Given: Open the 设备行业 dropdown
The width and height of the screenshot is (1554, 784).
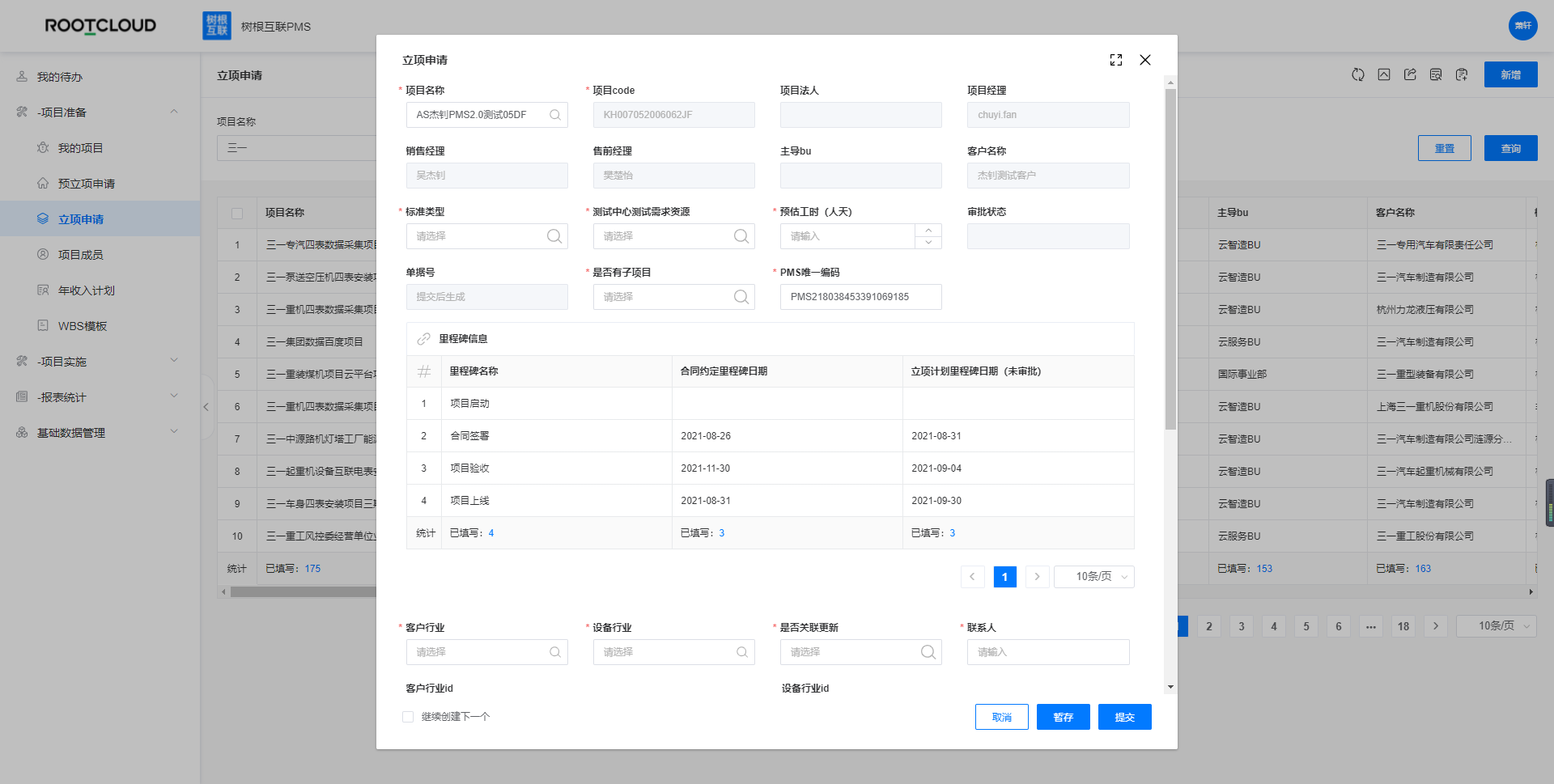Looking at the screenshot, I should [x=673, y=652].
